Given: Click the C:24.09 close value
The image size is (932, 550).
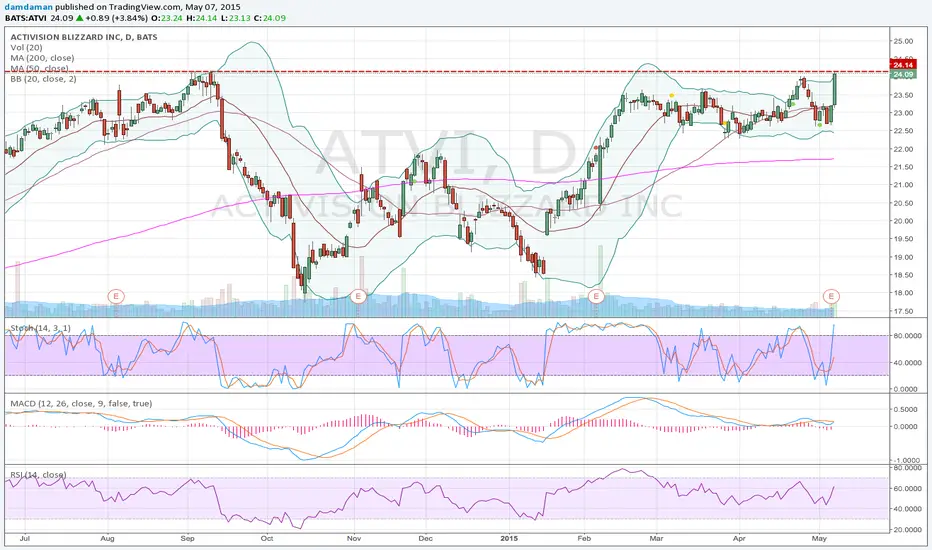Looking at the screenshot, I should tap(270, 18).
